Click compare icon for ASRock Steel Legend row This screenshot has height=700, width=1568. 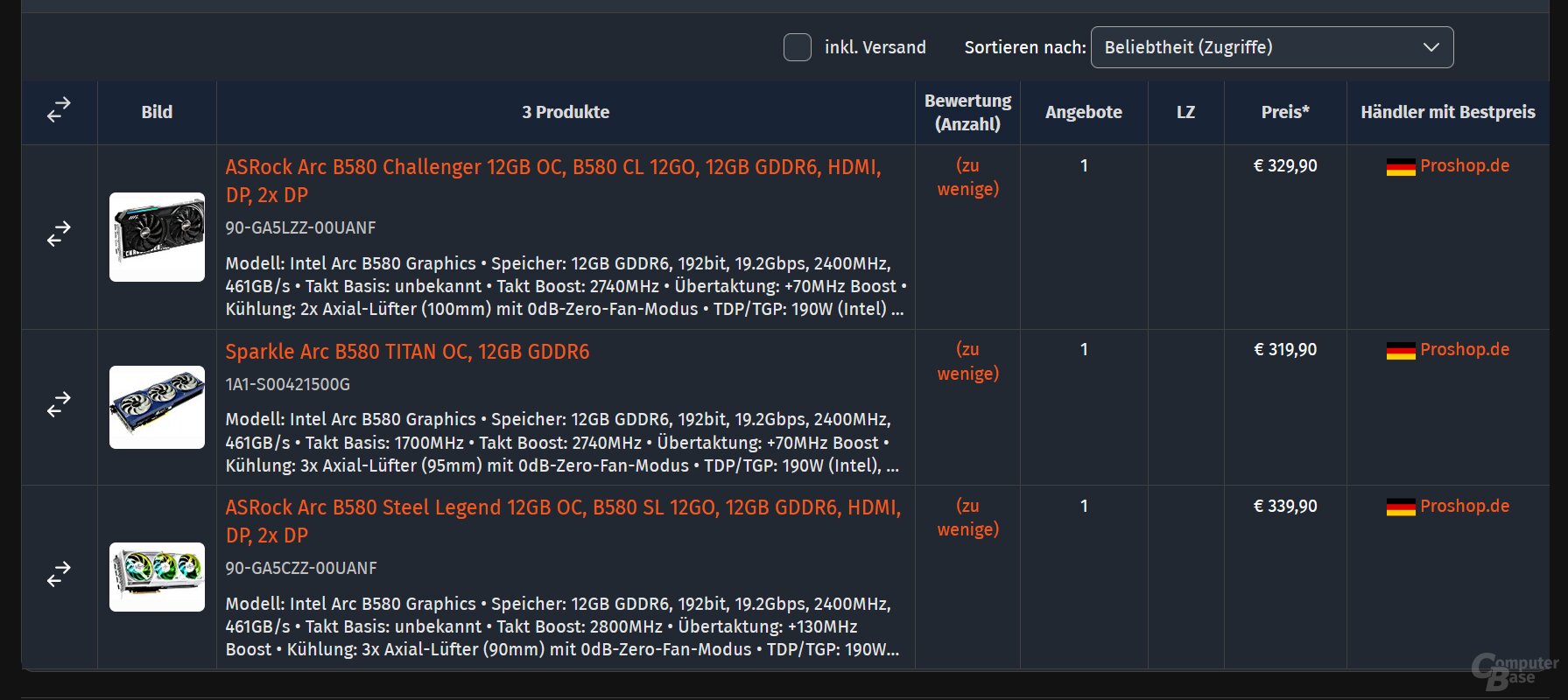click(x=59, y=574)
